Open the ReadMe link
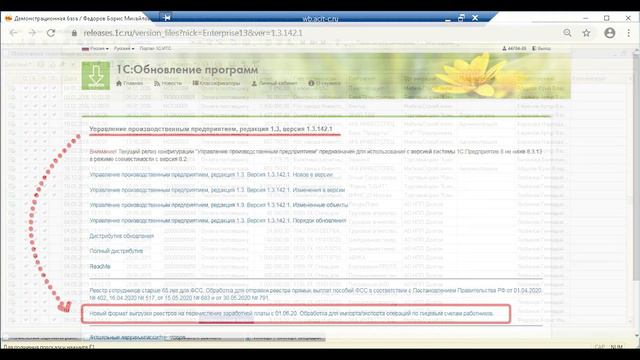 click(x=100, y=267)
